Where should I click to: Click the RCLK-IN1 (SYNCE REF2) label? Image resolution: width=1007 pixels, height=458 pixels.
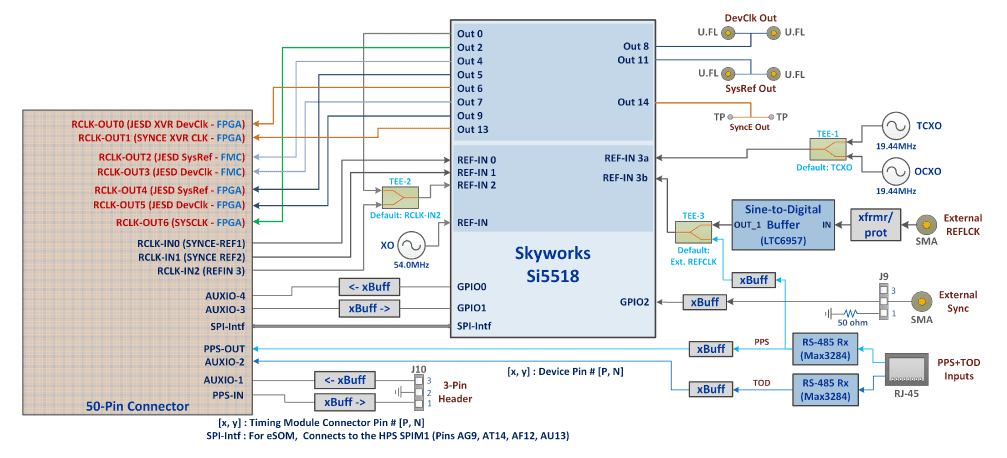pyautogui.click(x=193, y=257)
